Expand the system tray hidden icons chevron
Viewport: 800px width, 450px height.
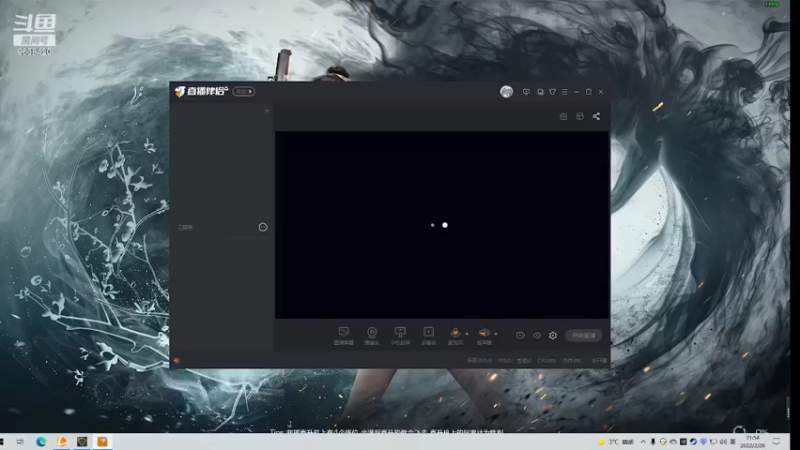[x=643, y=442]
